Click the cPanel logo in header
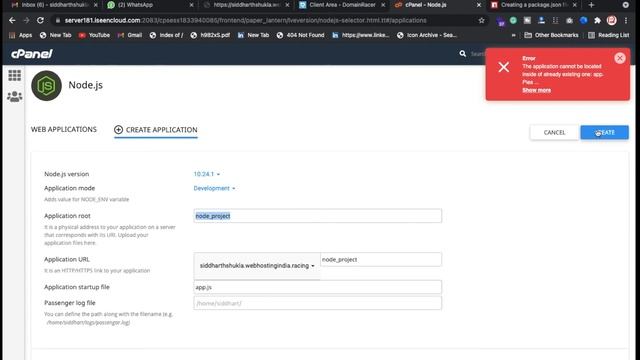This screenshot has height=360, width=640. click(x=32, y=53)
